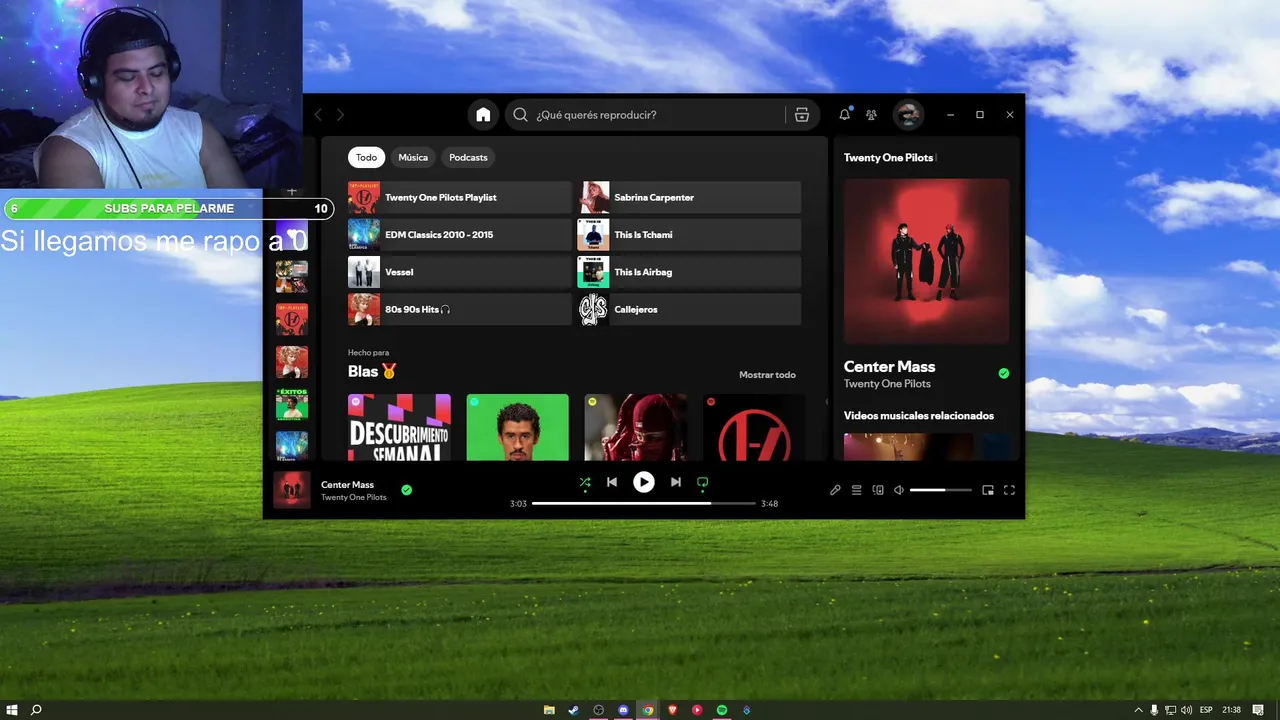Open Descubrimiento Semanal card

[x=399, y=427]
